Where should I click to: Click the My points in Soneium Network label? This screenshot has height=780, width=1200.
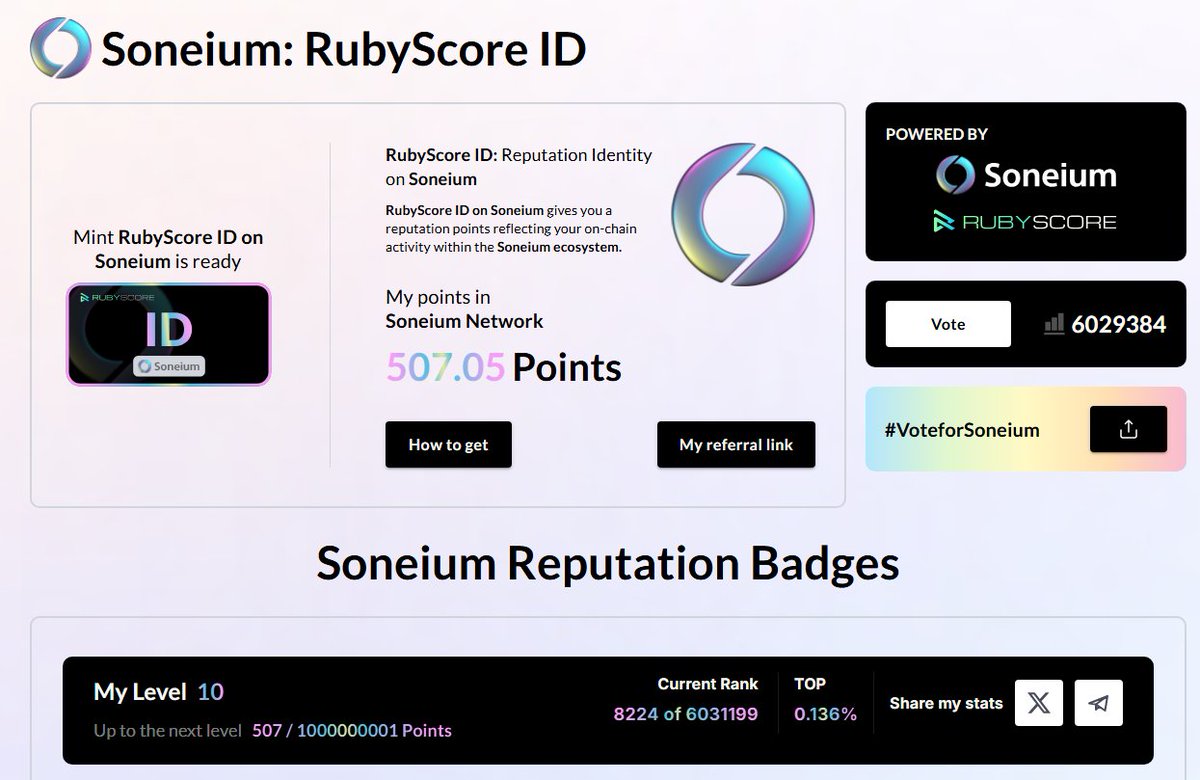tap(464, 309)
